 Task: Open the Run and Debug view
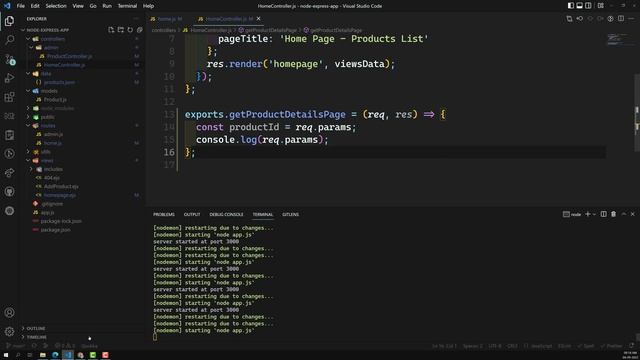point(9,78)
